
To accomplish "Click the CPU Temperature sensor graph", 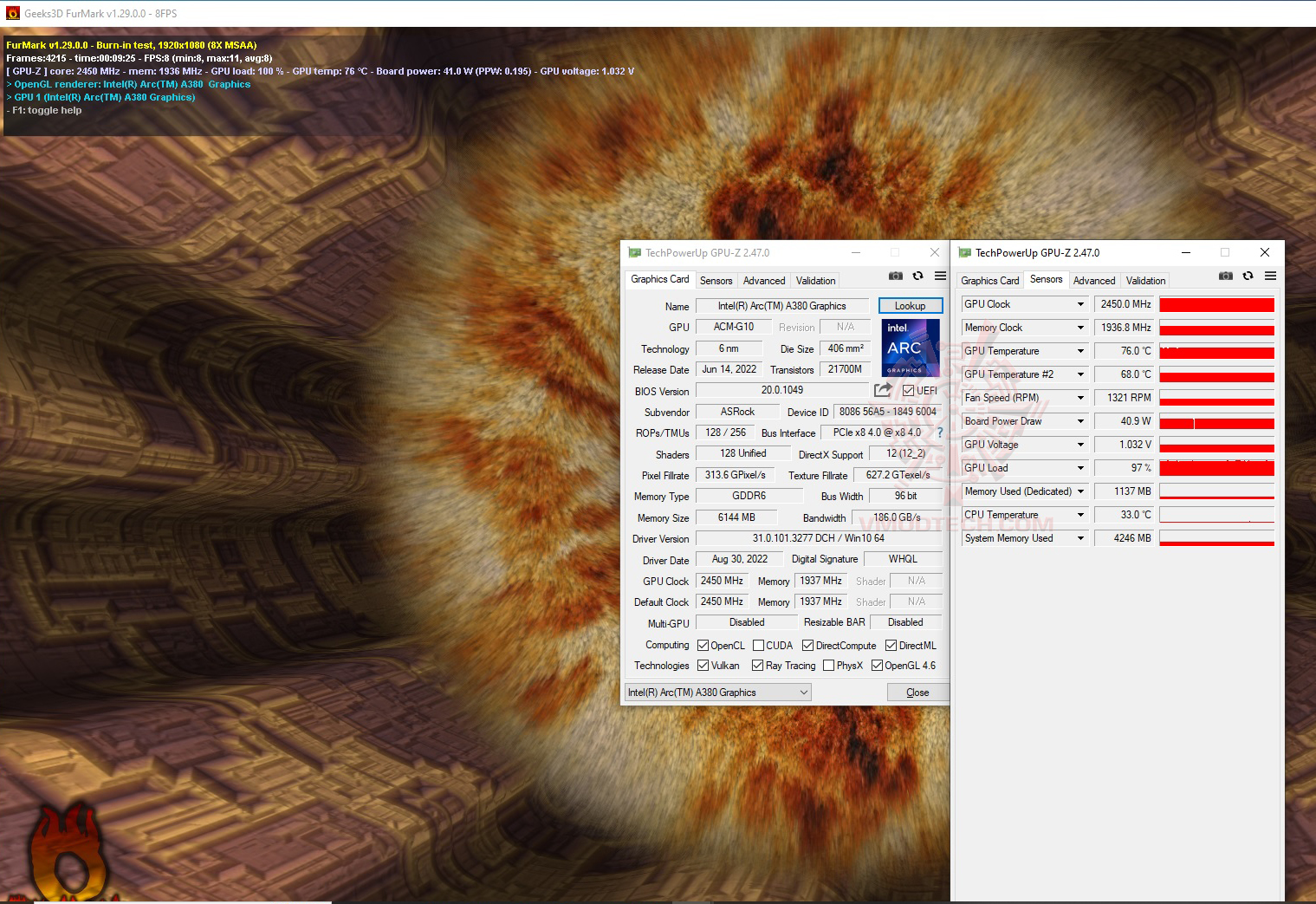I will pos(1217,515).
